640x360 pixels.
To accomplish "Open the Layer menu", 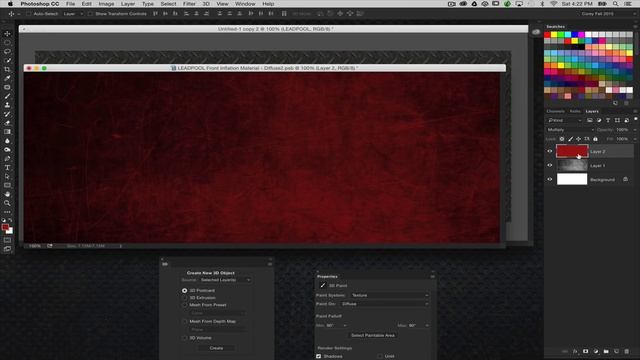I will click(128, 4).
